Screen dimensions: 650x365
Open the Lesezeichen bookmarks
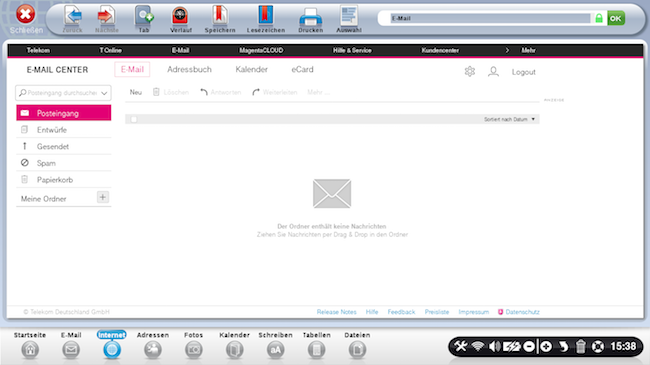[265, 16]
